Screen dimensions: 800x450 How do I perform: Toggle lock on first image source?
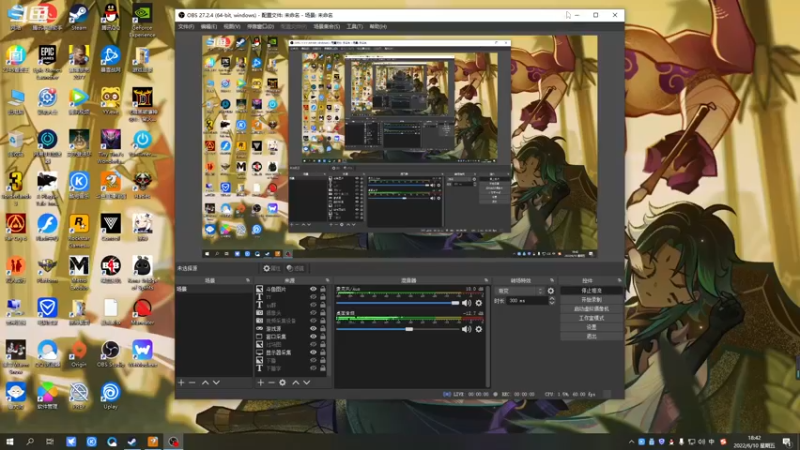click(x=323, y=289)
